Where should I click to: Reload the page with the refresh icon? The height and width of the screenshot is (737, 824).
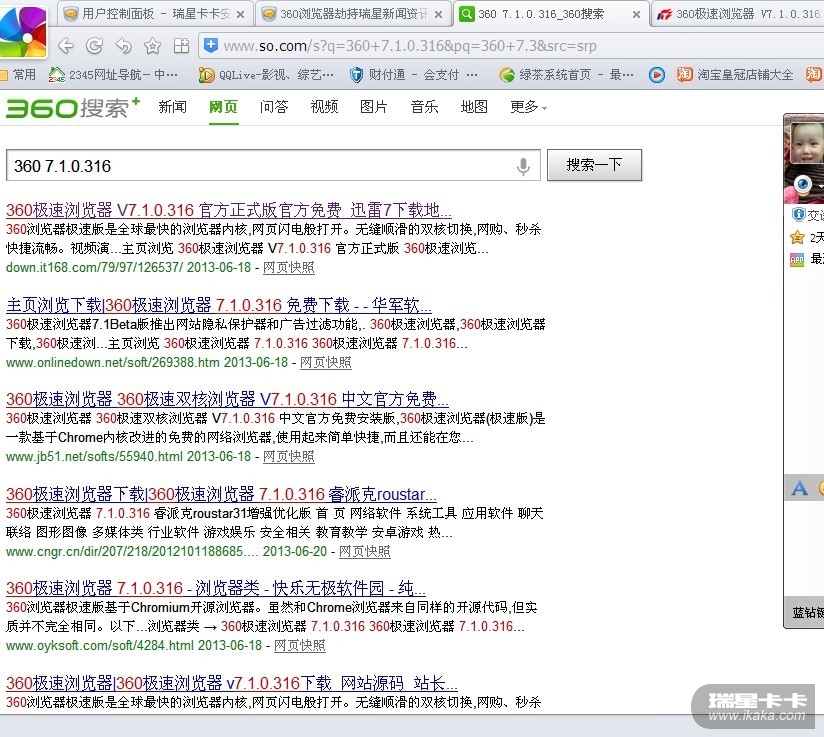click(x=95, y=46)
